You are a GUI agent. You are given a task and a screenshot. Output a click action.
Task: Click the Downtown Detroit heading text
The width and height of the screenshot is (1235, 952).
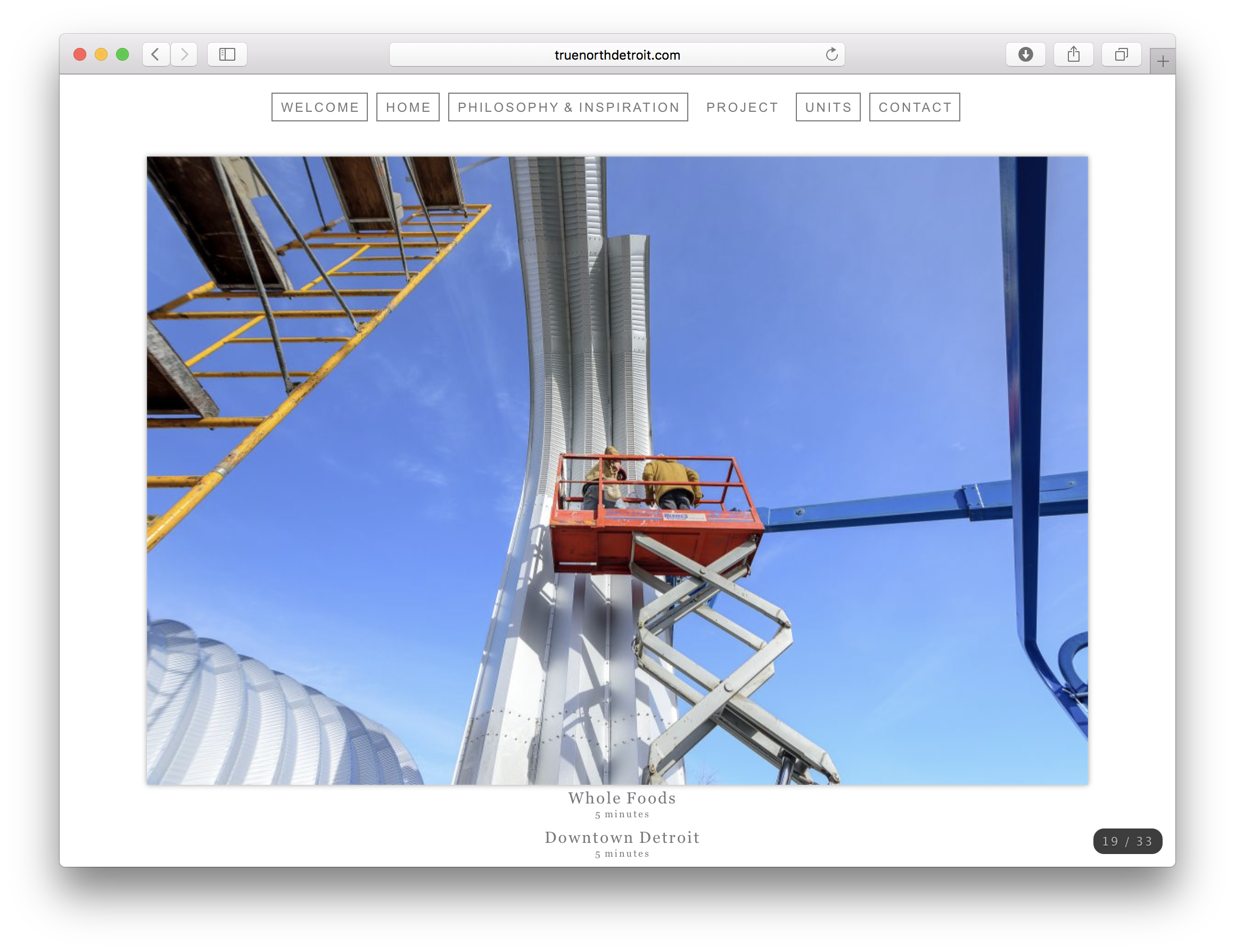pos(622,838)
